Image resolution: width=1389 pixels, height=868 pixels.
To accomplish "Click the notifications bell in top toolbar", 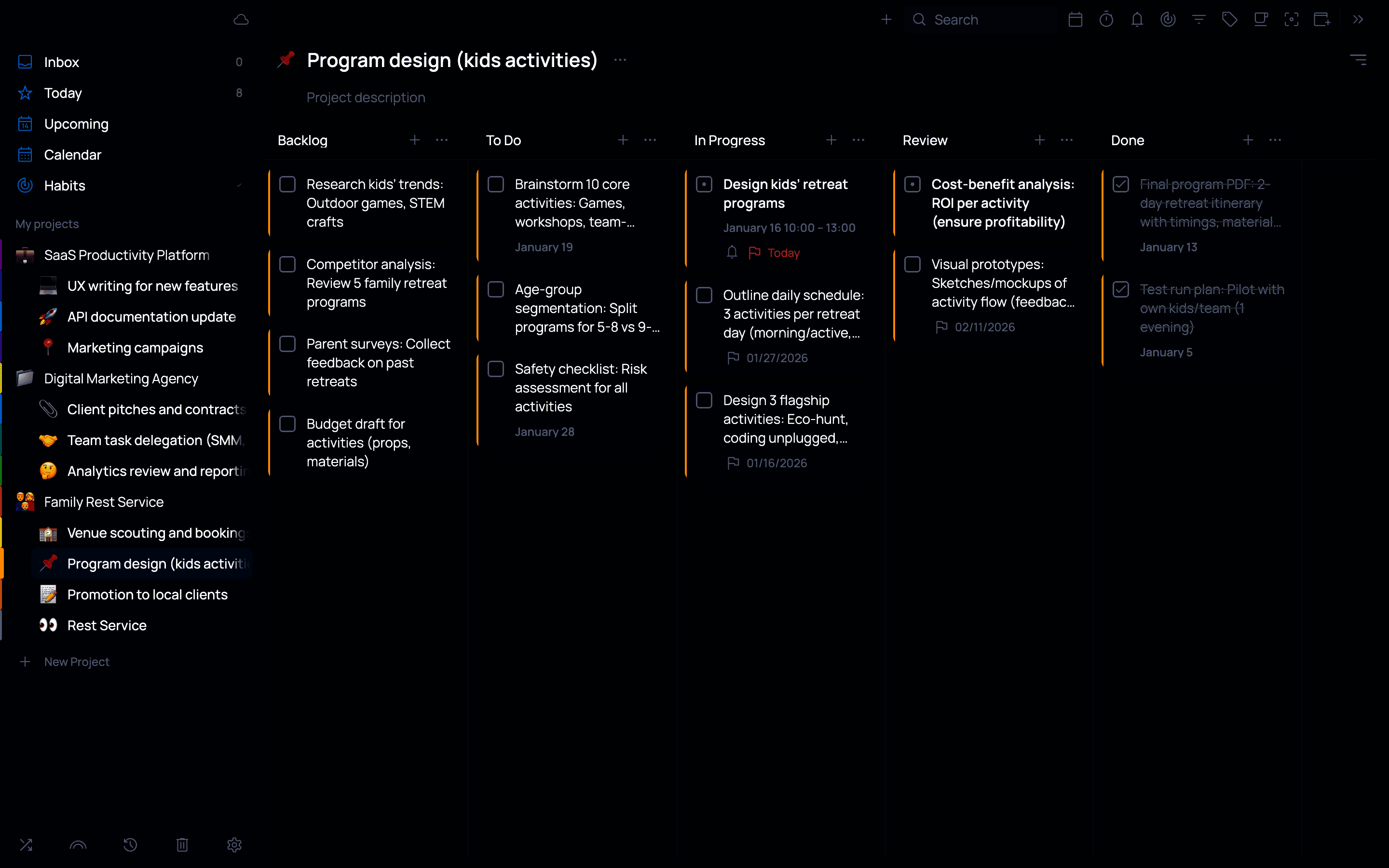I will click(1137, 20).
